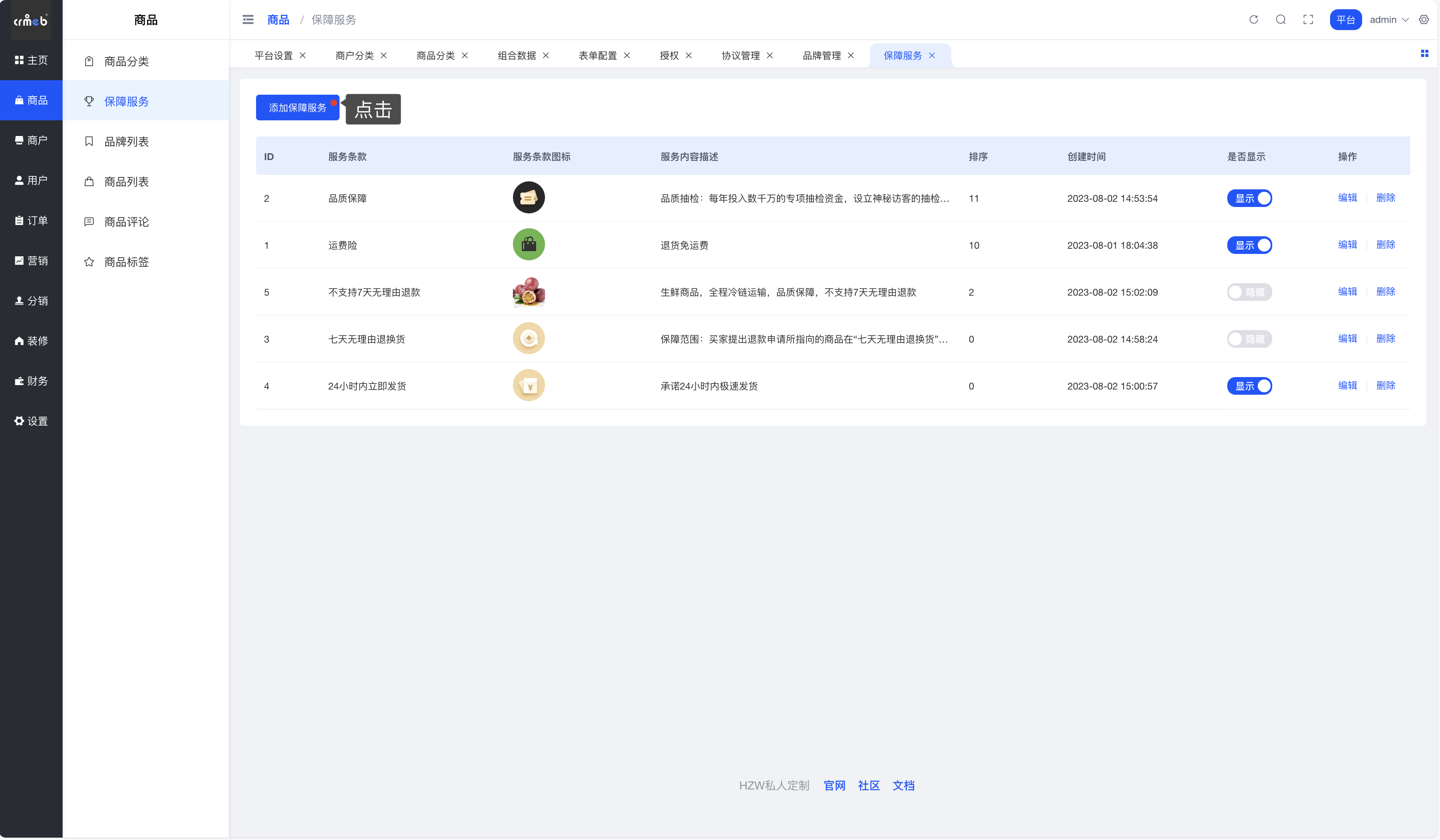Open the search magnifier icon

(1281, 20)
